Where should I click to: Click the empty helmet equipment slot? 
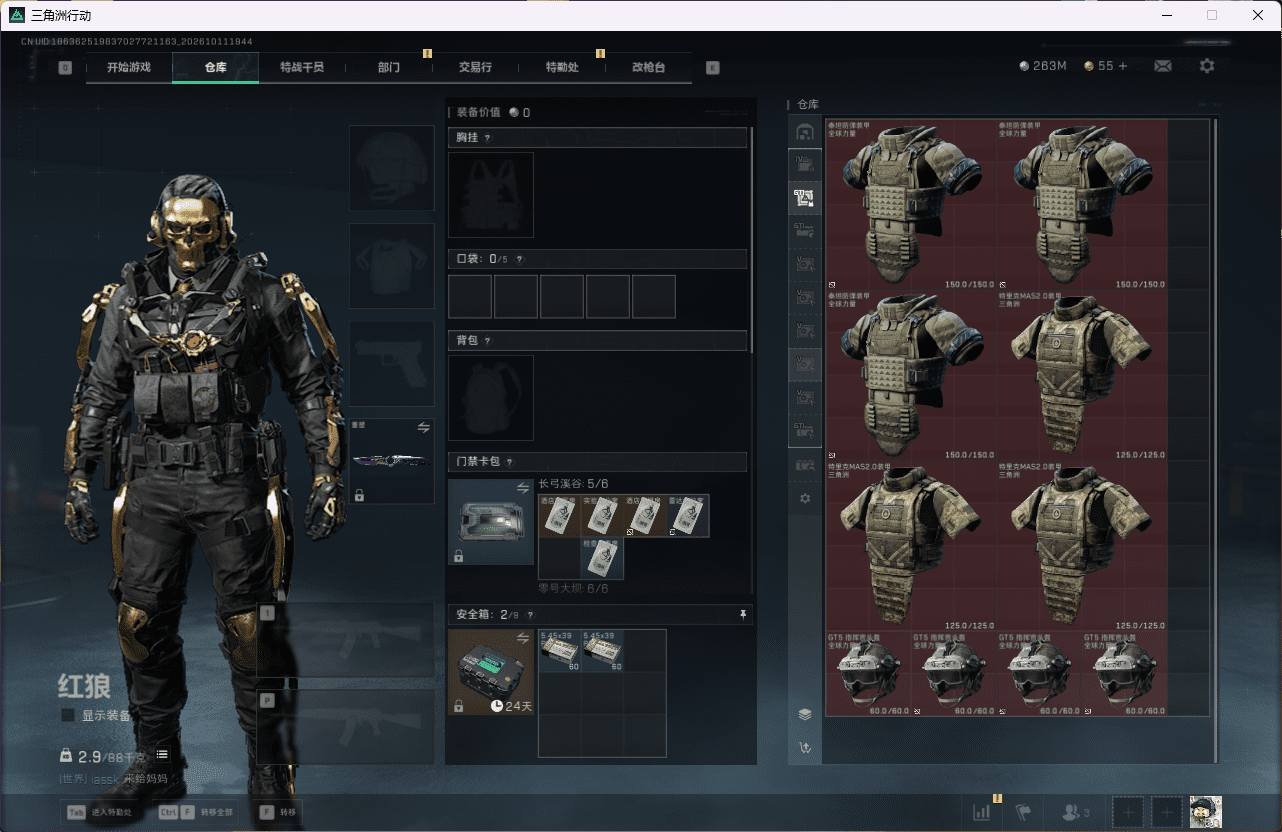391,167
